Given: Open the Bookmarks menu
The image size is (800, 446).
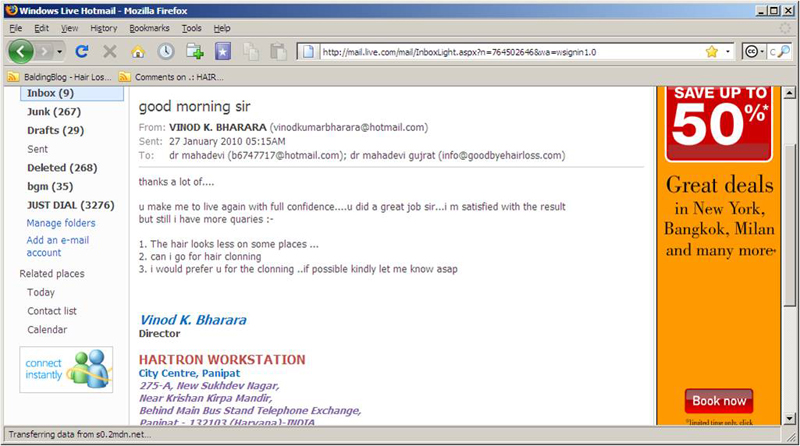Looking at the screenshot, I should pos(149,28).
